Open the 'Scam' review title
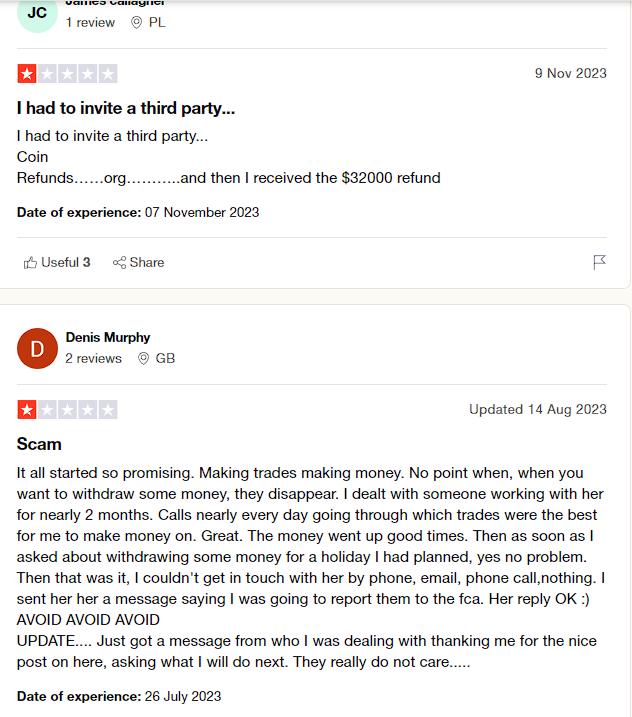This screenshot has height=717, width=632. 39,444
